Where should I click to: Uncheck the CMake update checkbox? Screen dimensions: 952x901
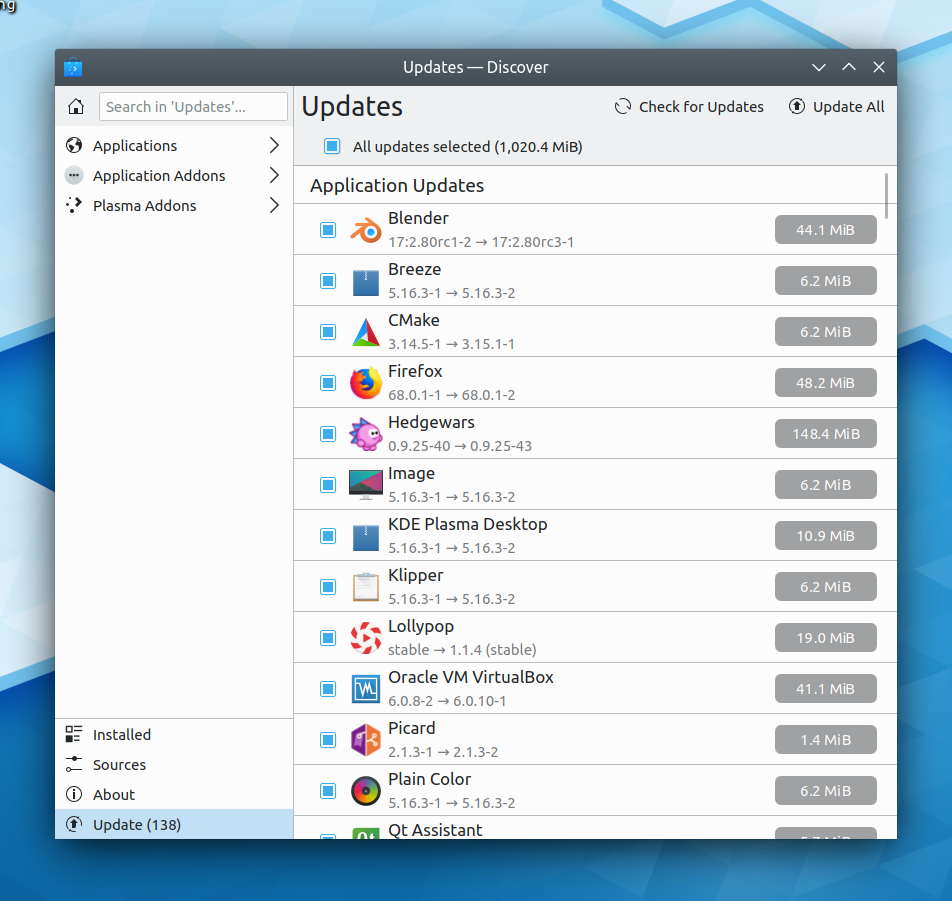tap(328, 332)
